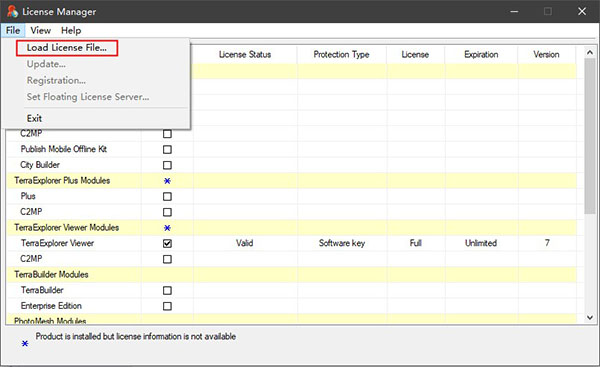
Task: Open the File menu
Action: click(x=13, y=30)
